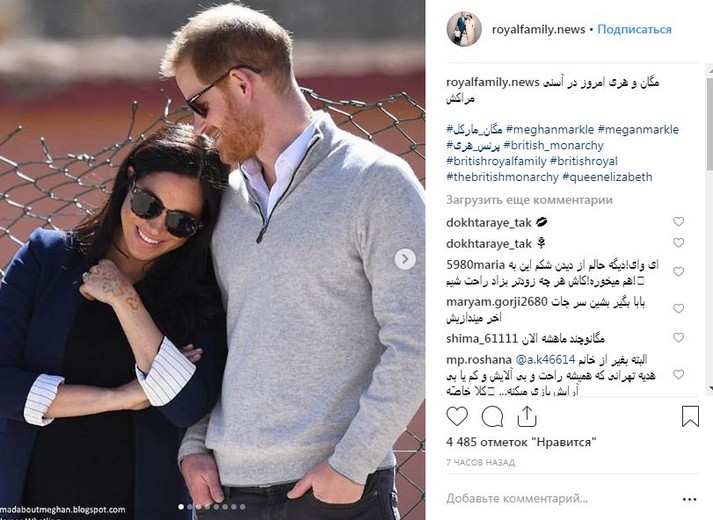This screenshot has width=713, height=520.
Task: Like the mp.roshana comment
Action: coord(678,375)
